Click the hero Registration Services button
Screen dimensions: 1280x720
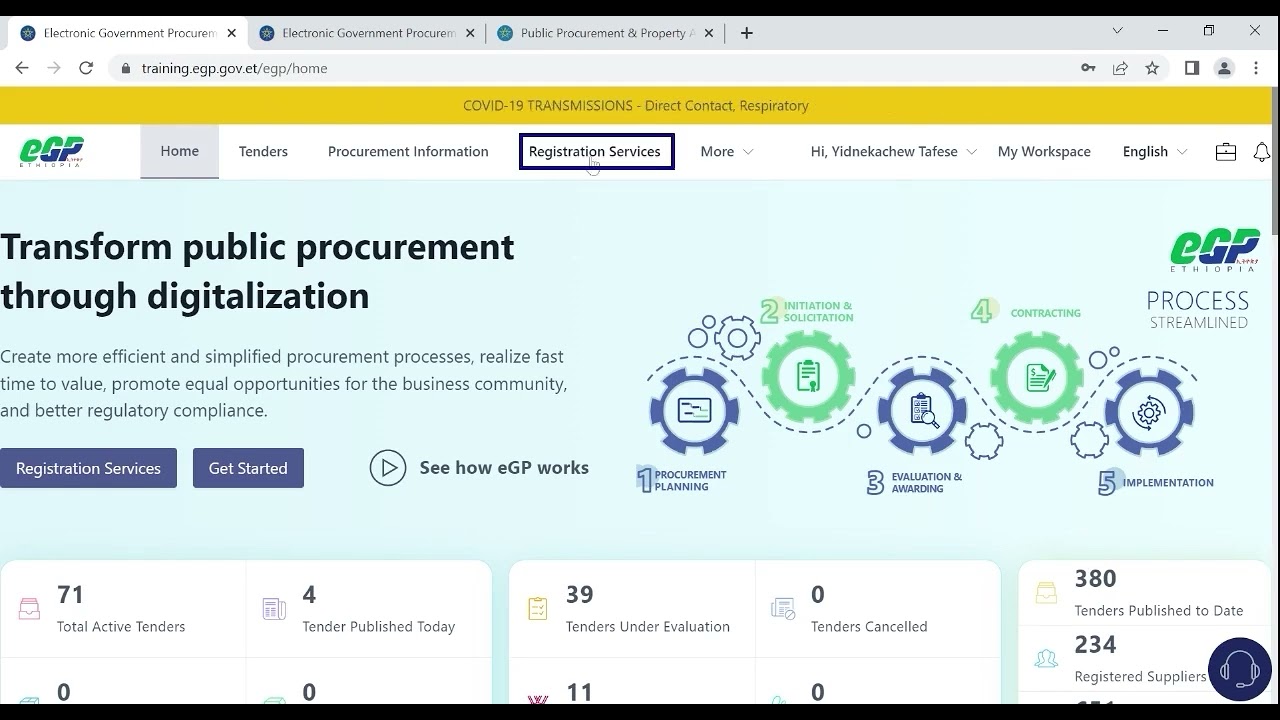[x=88, y=468]
